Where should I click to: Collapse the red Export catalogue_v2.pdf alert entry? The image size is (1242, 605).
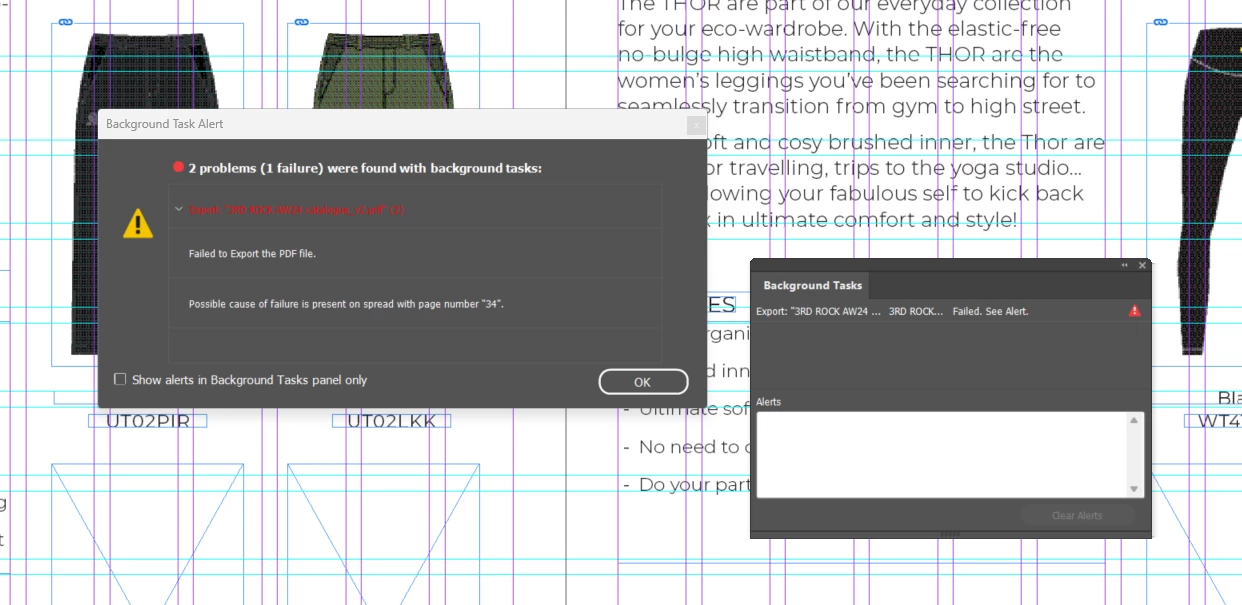tap(179, 210)
